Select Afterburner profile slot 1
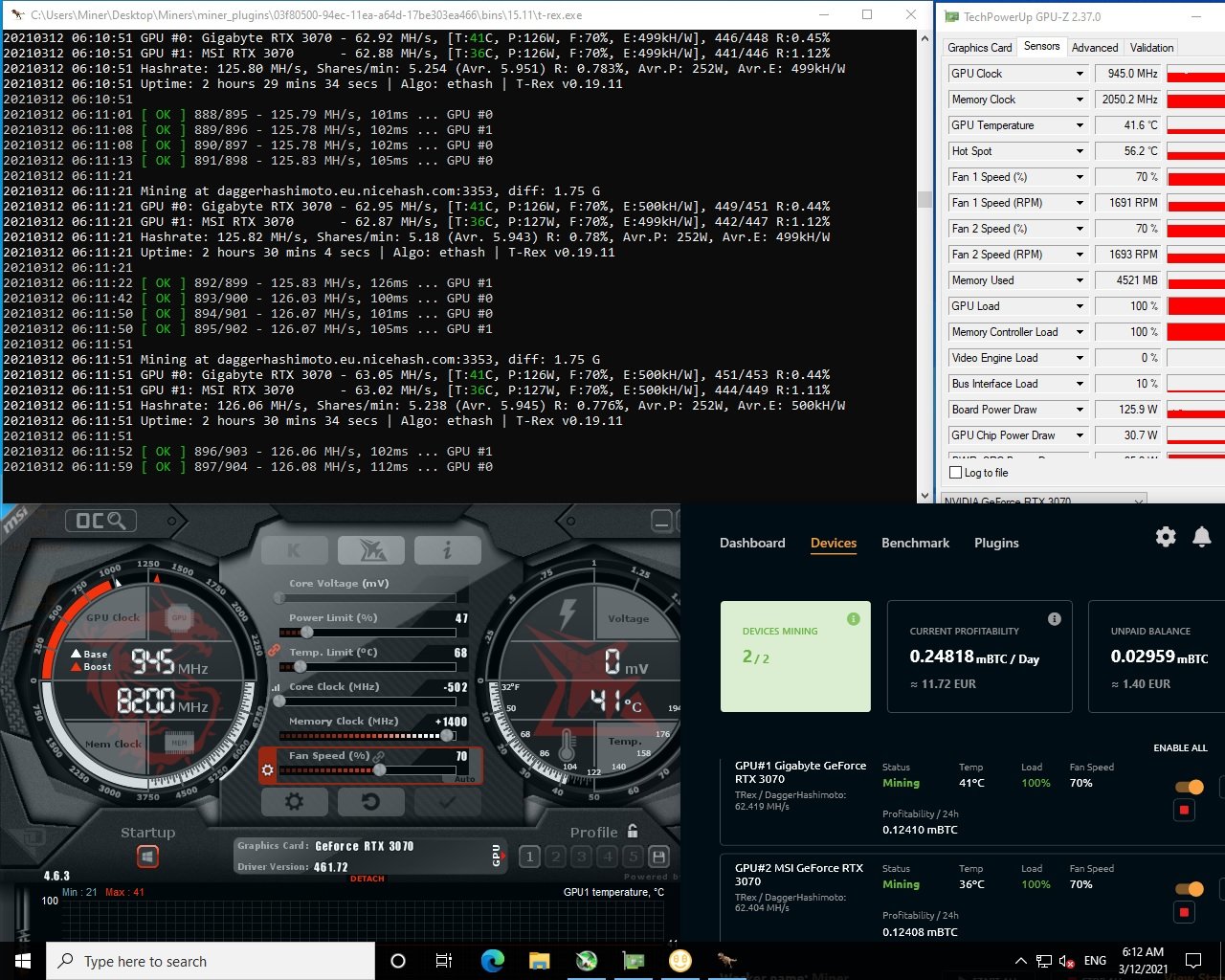Viewport: 1225px width, 980px height. coord(529,857)
